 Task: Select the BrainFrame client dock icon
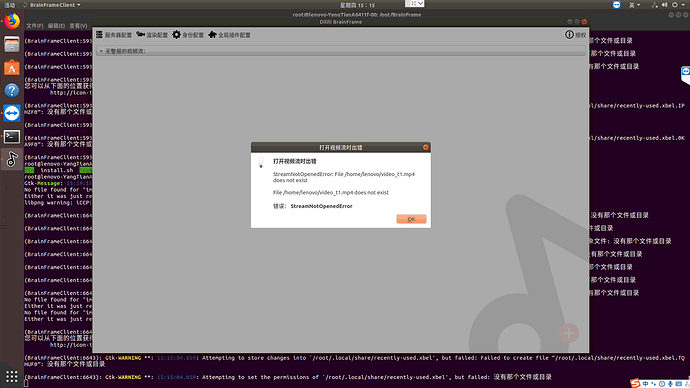pos(12,159)
